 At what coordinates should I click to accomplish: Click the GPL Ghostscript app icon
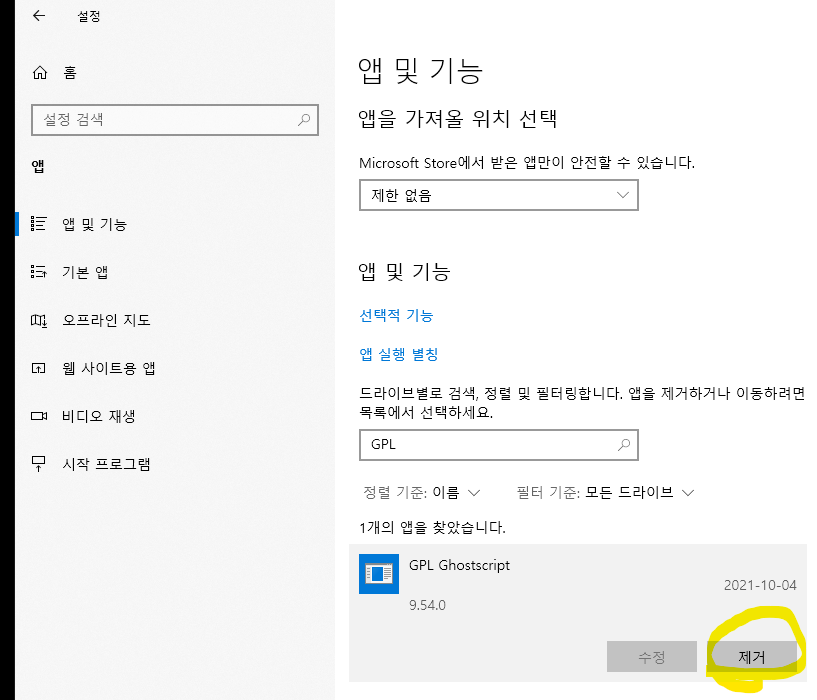pyautogui.click(x=379, y=574)
